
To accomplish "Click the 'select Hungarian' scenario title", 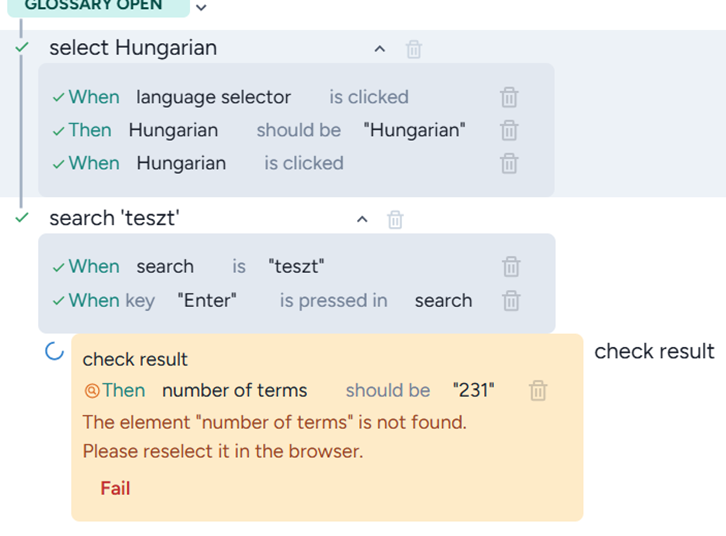I will click(133, 48).
